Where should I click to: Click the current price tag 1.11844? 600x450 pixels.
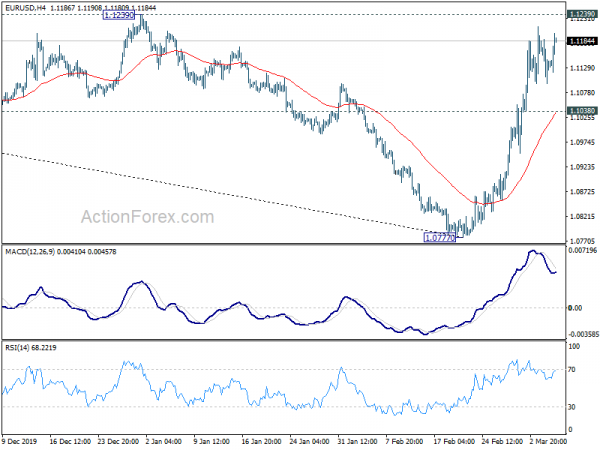(x=582, y=41)
